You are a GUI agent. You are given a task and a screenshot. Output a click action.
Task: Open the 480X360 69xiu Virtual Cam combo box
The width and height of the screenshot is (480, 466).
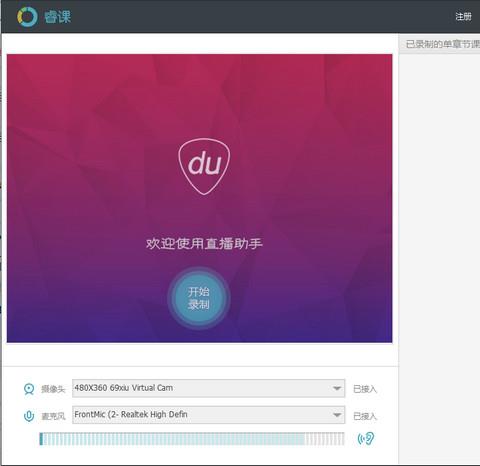[209, 388]
